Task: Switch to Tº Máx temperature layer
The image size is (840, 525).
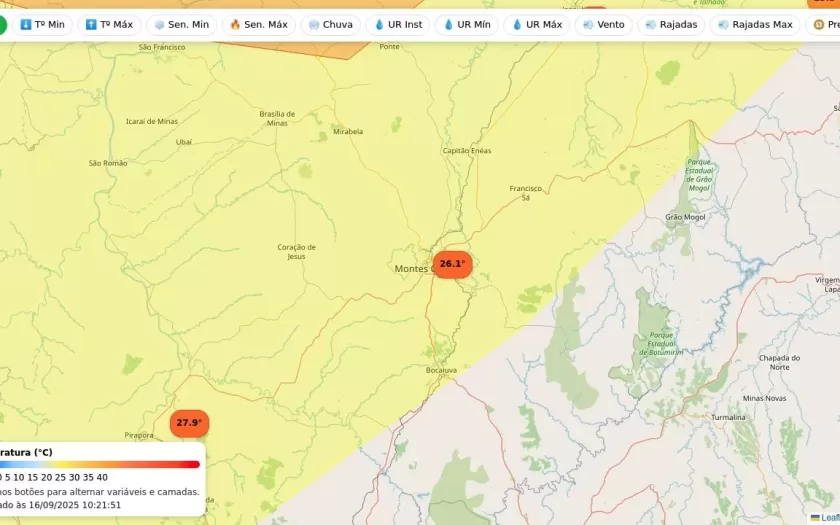Action: coord(109,25)
